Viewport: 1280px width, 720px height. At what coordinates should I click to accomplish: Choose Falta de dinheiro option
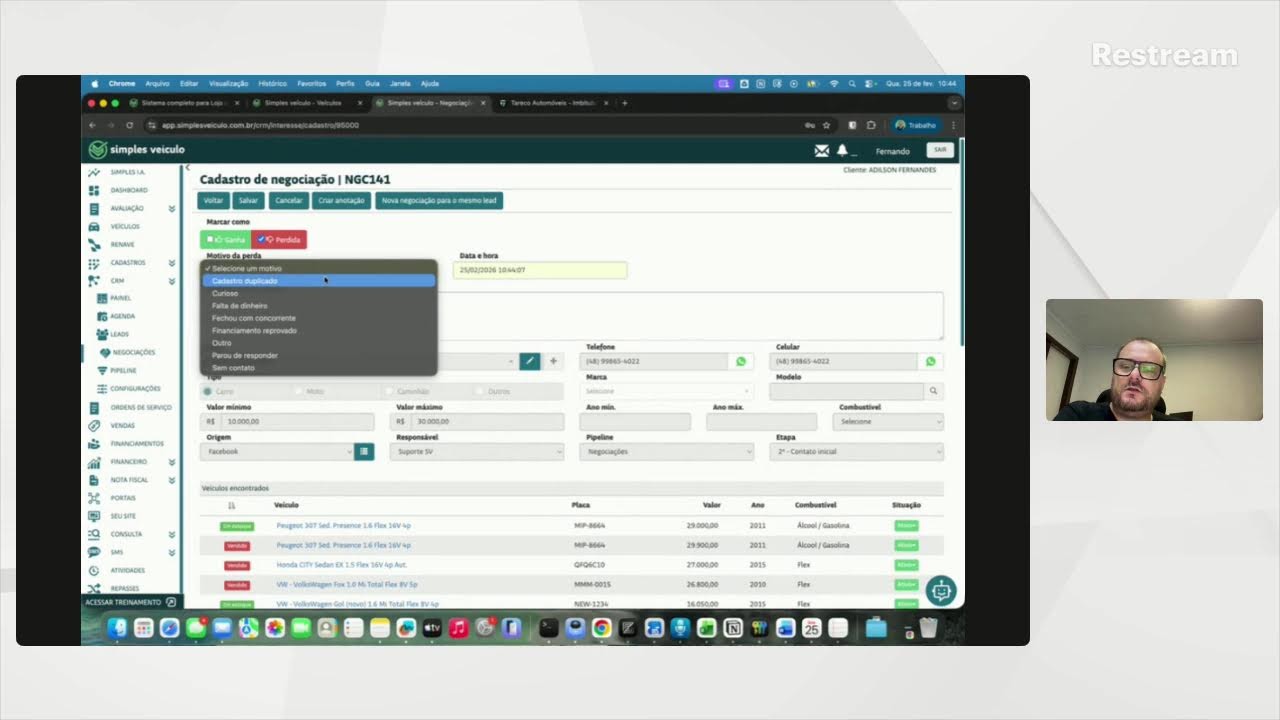click(x=319, y=306)
